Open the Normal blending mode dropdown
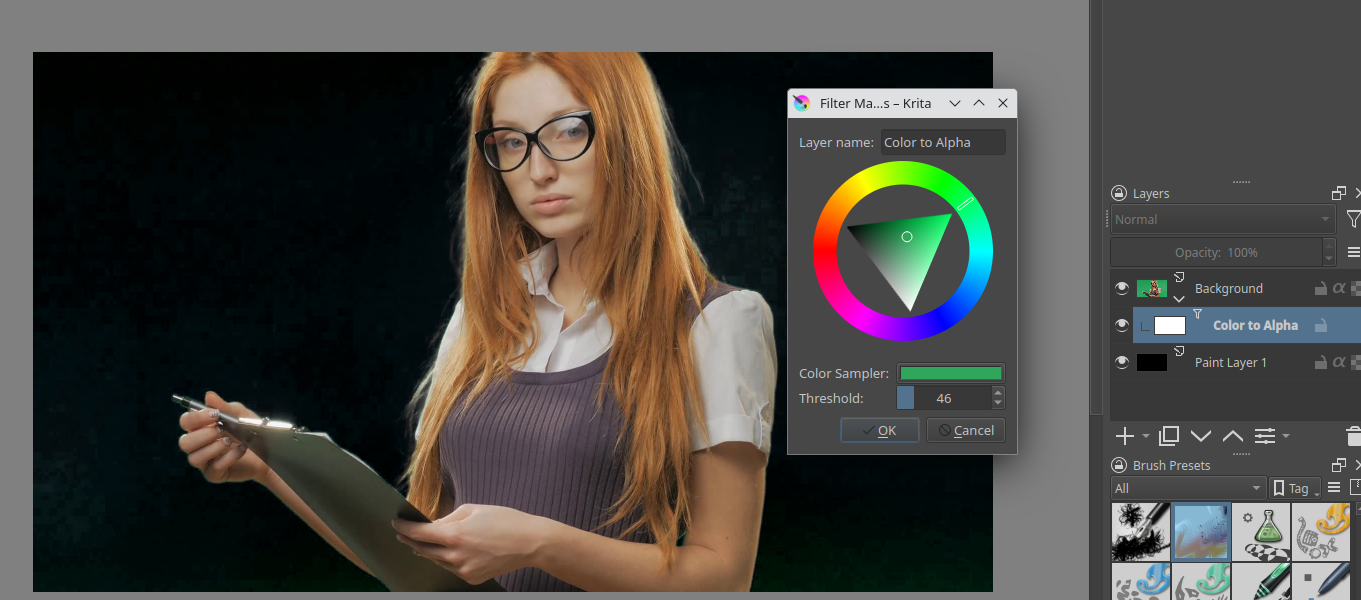The width and height of the screenshot is (1361, 600). (1223, 219)
